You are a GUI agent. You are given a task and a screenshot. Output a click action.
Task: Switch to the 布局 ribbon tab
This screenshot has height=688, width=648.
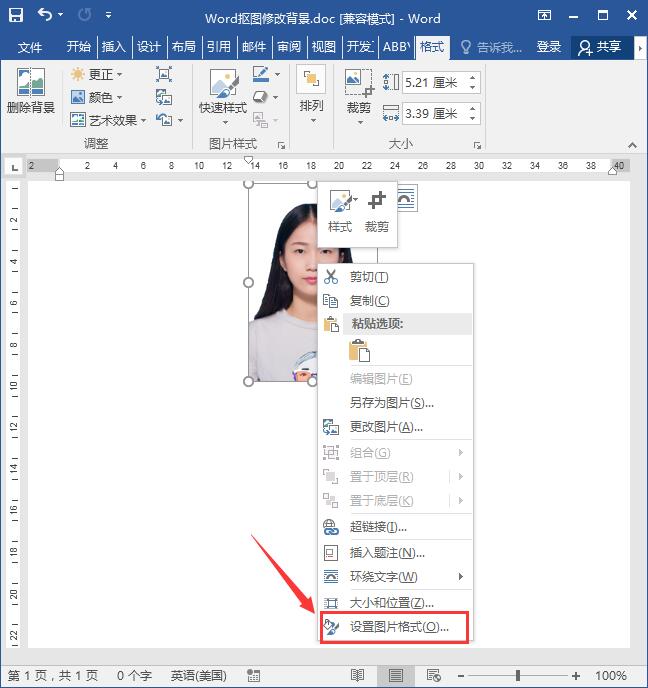183,47
